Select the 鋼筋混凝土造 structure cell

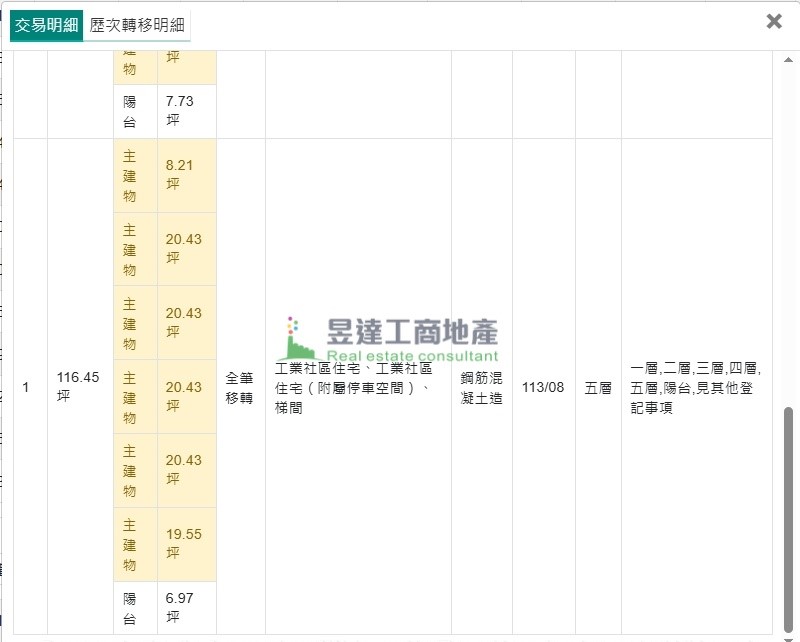pos(481,387)
